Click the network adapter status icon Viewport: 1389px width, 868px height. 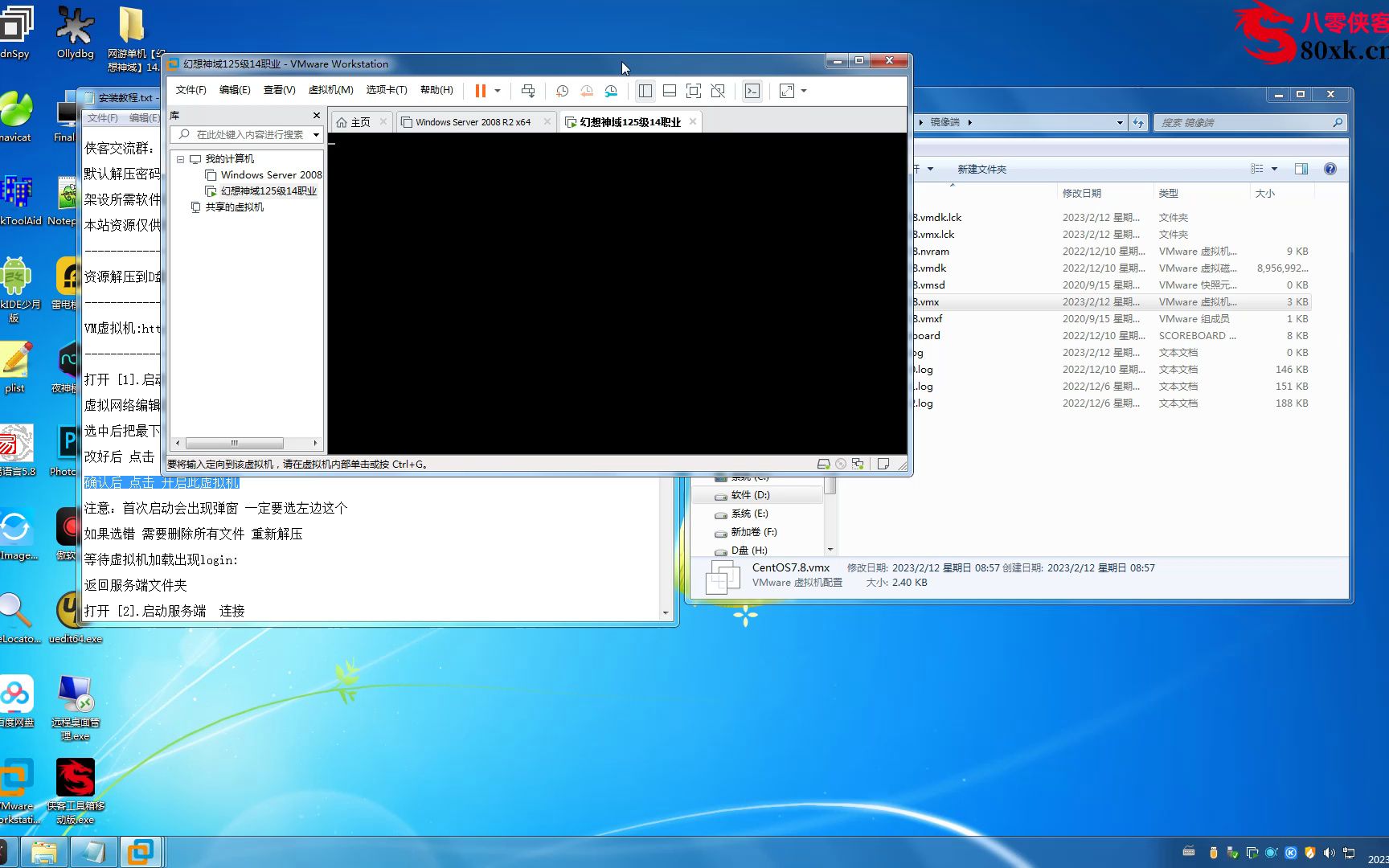[858, 464]
